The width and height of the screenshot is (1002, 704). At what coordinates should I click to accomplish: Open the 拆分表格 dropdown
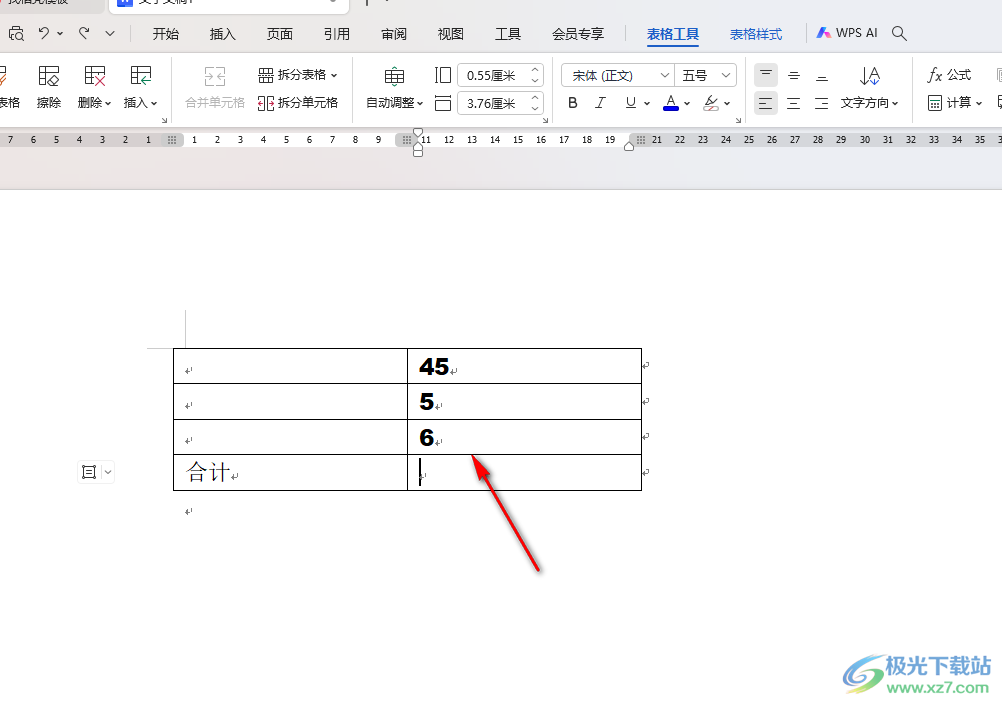tap(298, 75)
